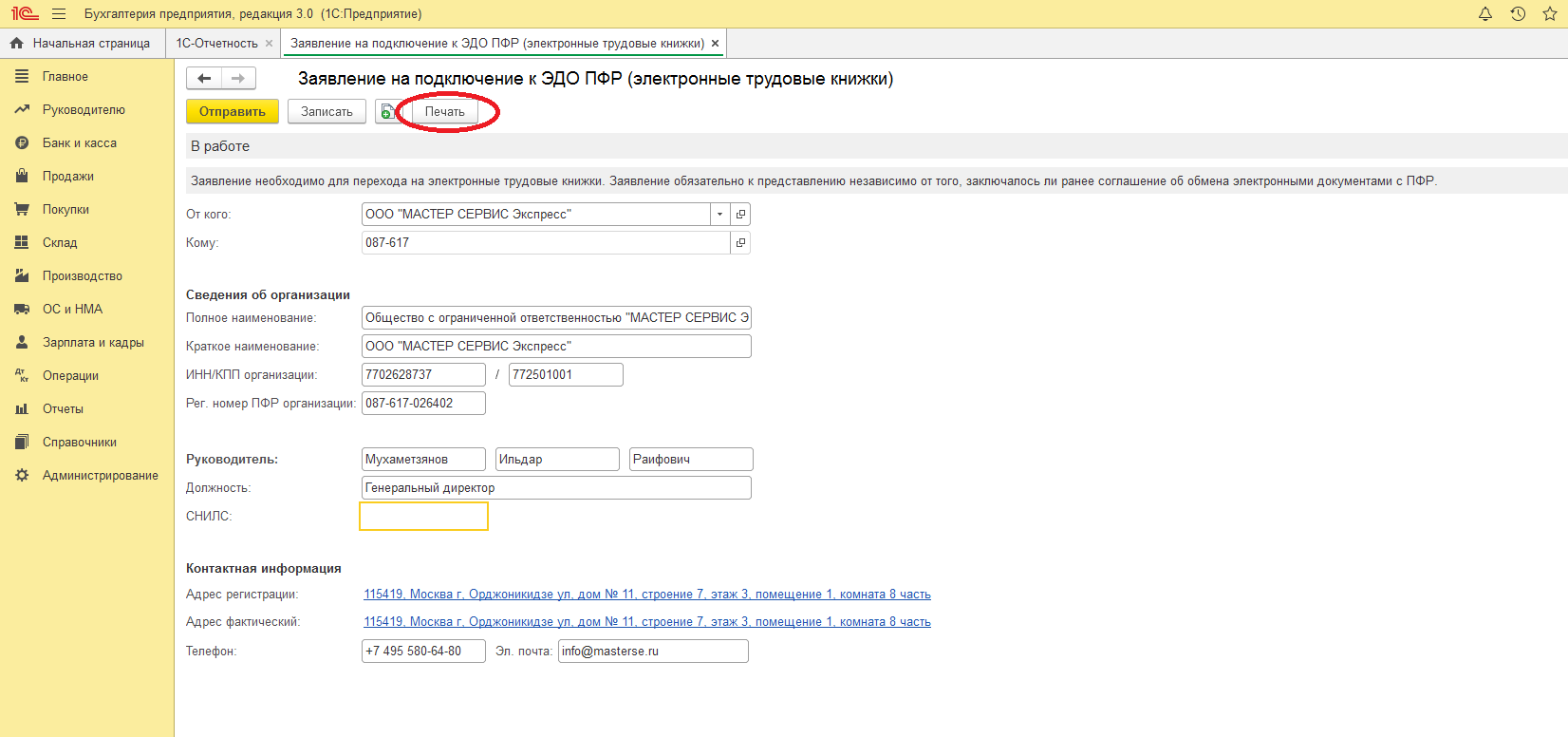This screenshot has width=1568, height=737.
Task: Click the От кого organization field
Action: coord(536,215)
